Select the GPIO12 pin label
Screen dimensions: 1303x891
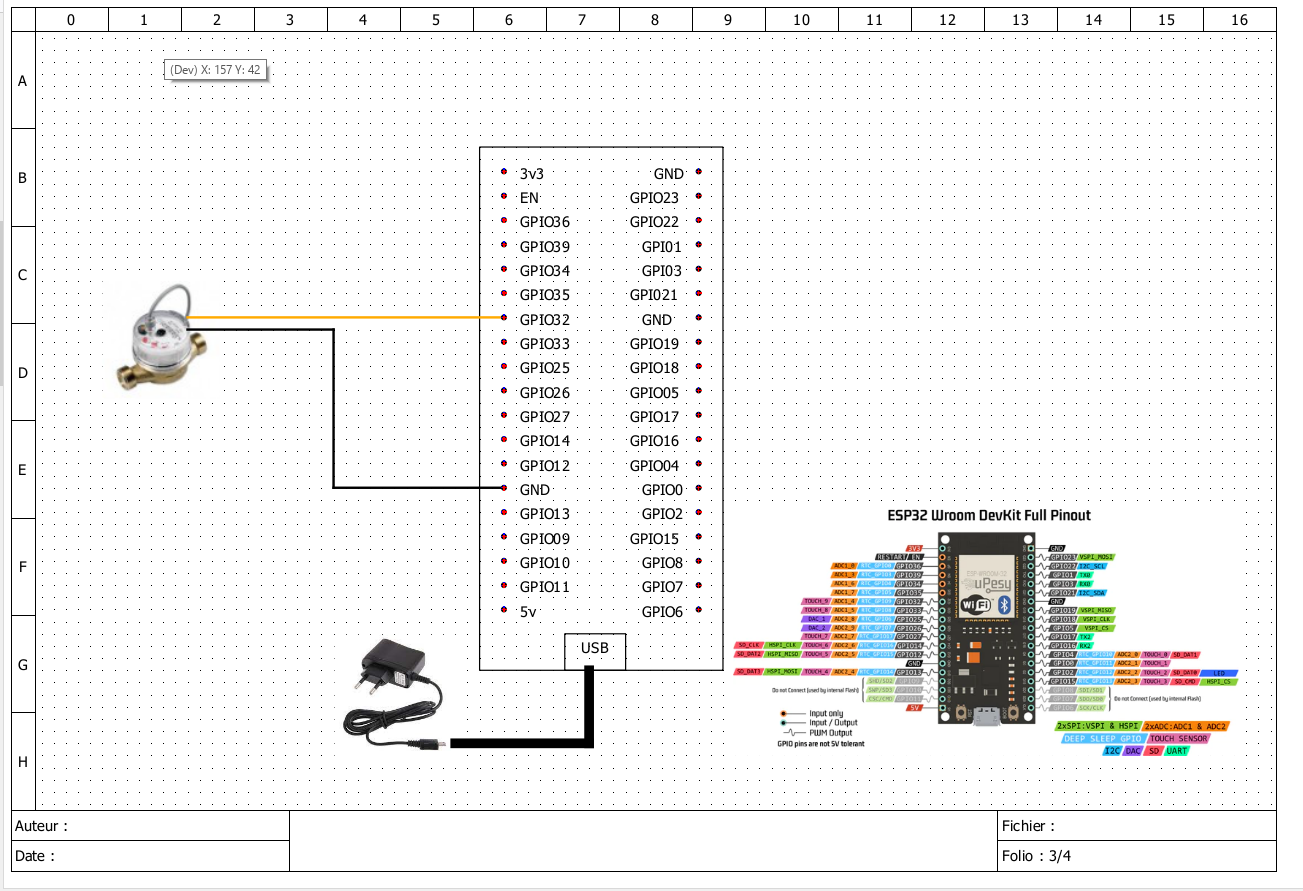click(544, 466)
